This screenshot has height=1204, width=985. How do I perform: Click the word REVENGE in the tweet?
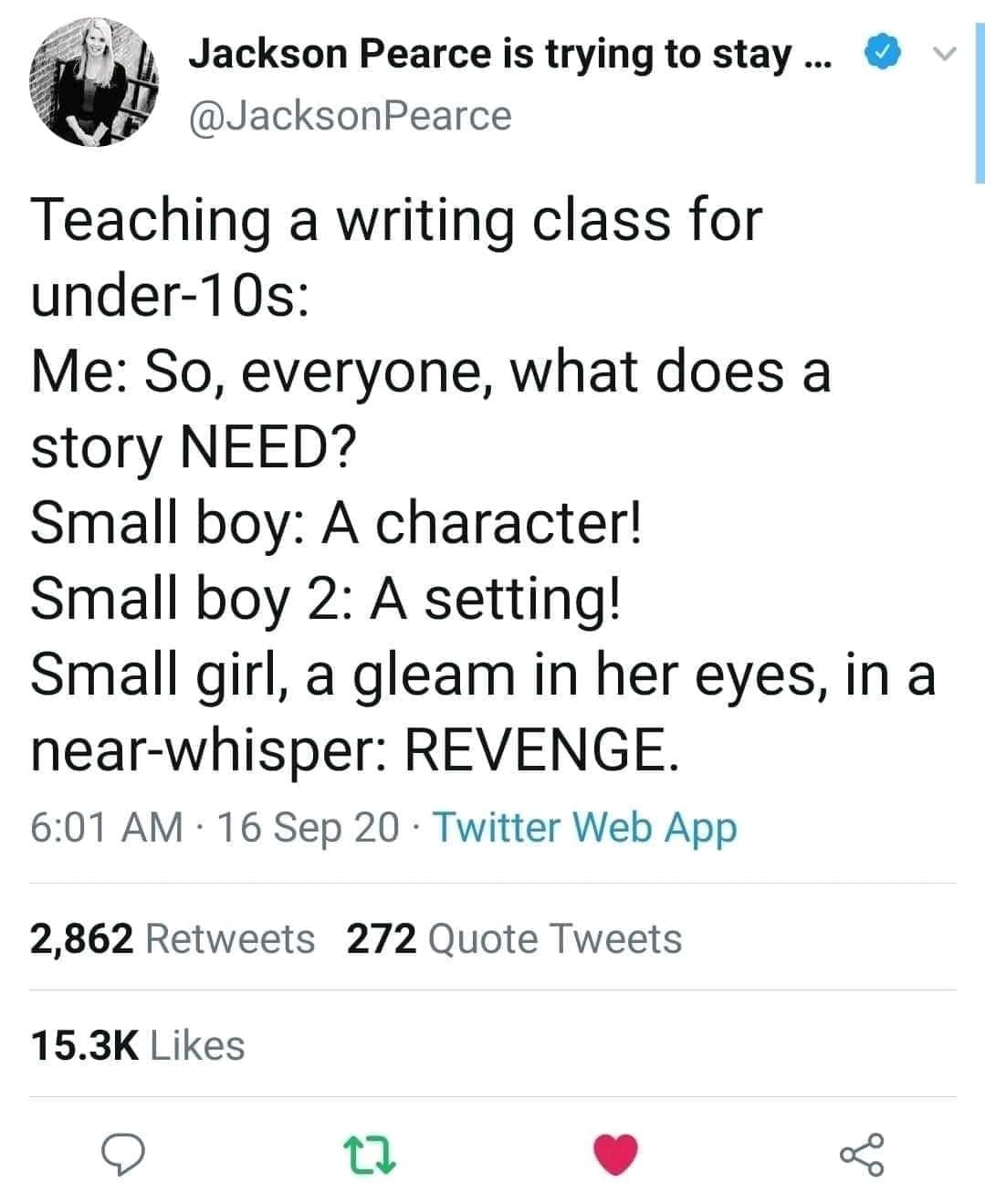coord(540,750)
